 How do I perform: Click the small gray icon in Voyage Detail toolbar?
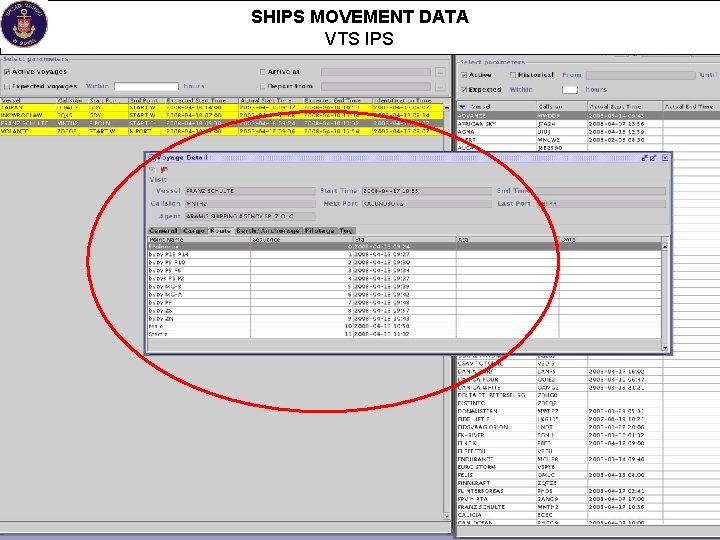pos(152,169)
